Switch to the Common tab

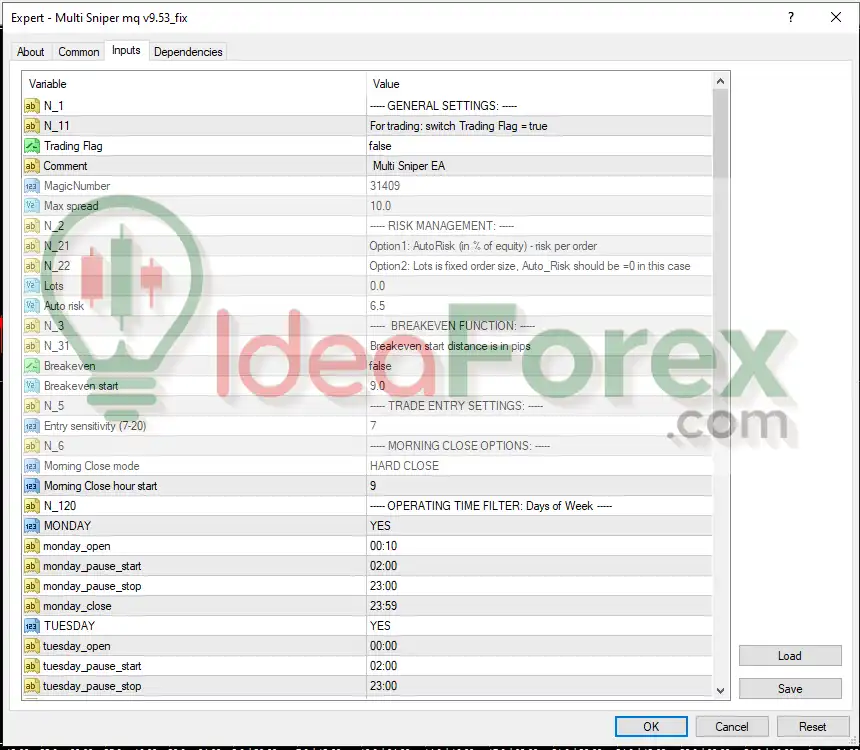(x=78, y=52)
